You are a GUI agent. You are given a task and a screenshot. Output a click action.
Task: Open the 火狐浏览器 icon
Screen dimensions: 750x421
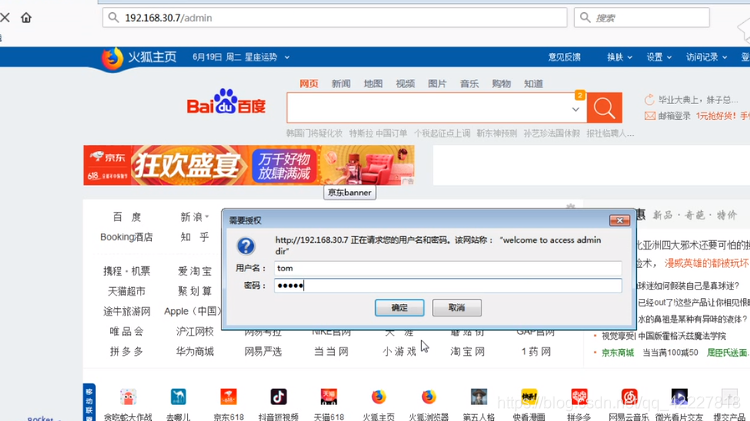[429, 397]
